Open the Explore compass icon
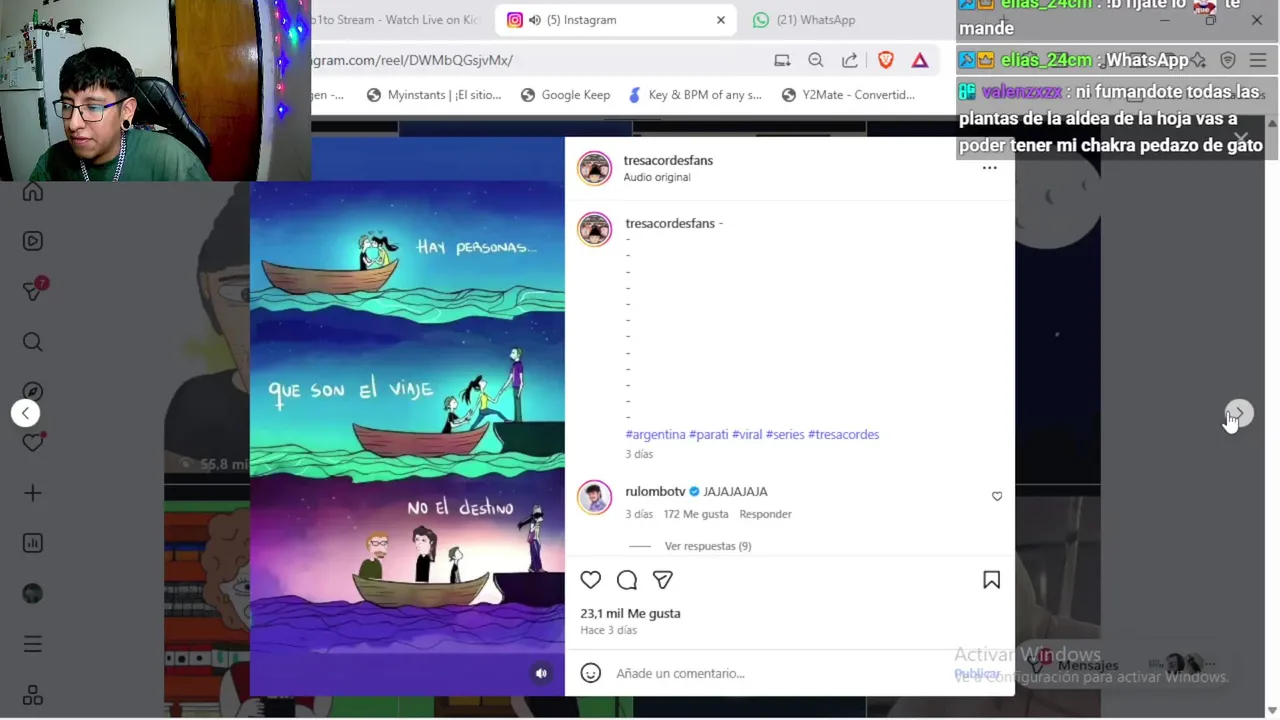Screen dimensions: 1280x720 [x=33, y=391]
